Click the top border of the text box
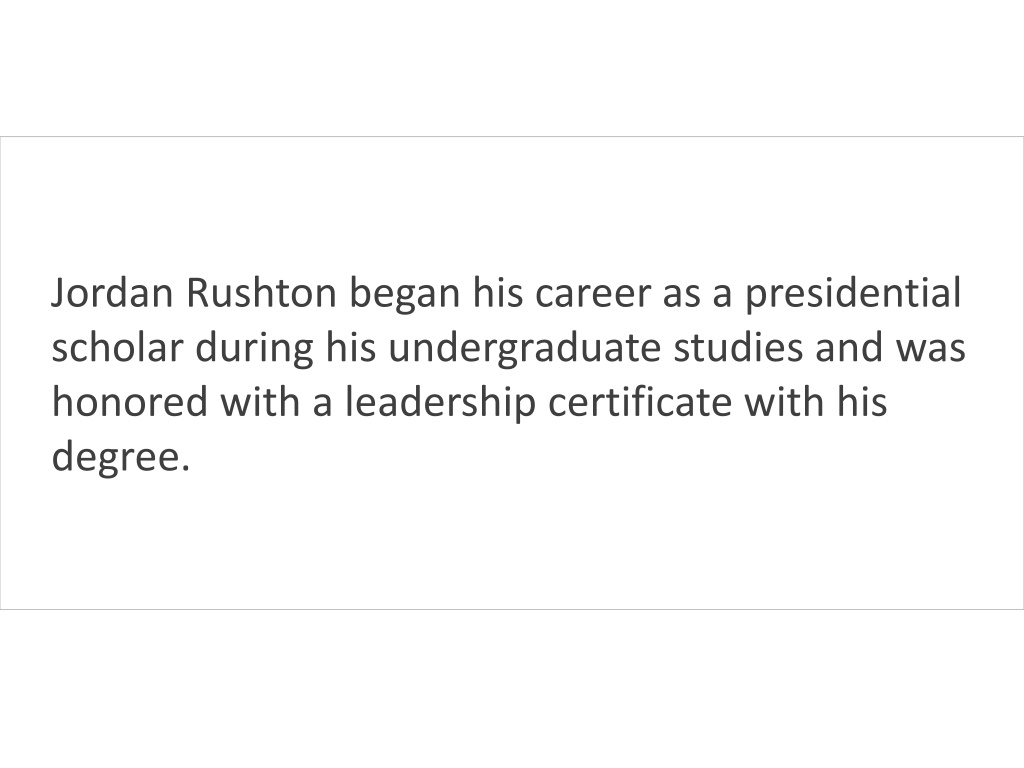 click(512, 136)
